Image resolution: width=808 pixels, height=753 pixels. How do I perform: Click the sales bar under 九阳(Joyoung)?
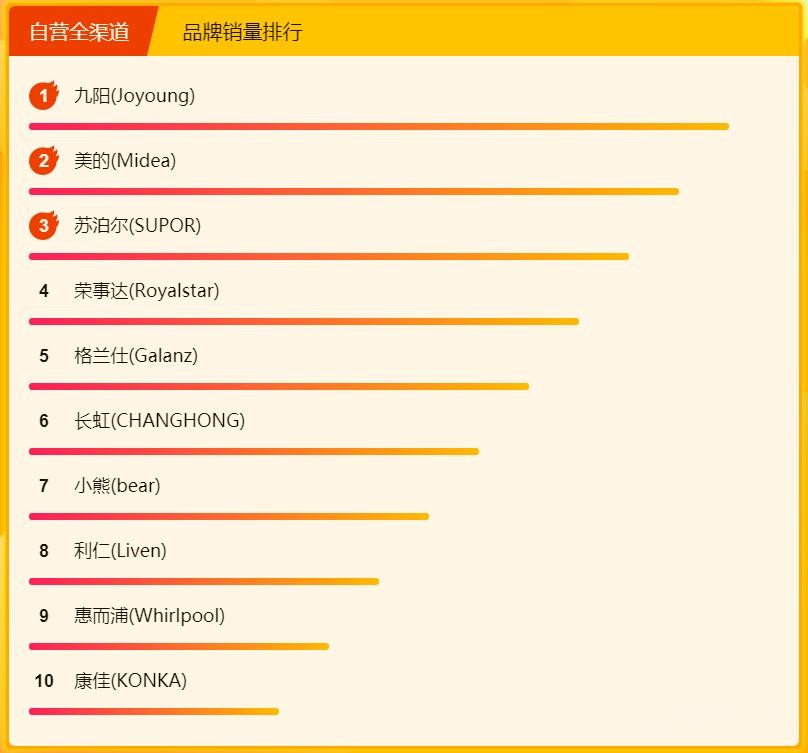coord(378,126)
